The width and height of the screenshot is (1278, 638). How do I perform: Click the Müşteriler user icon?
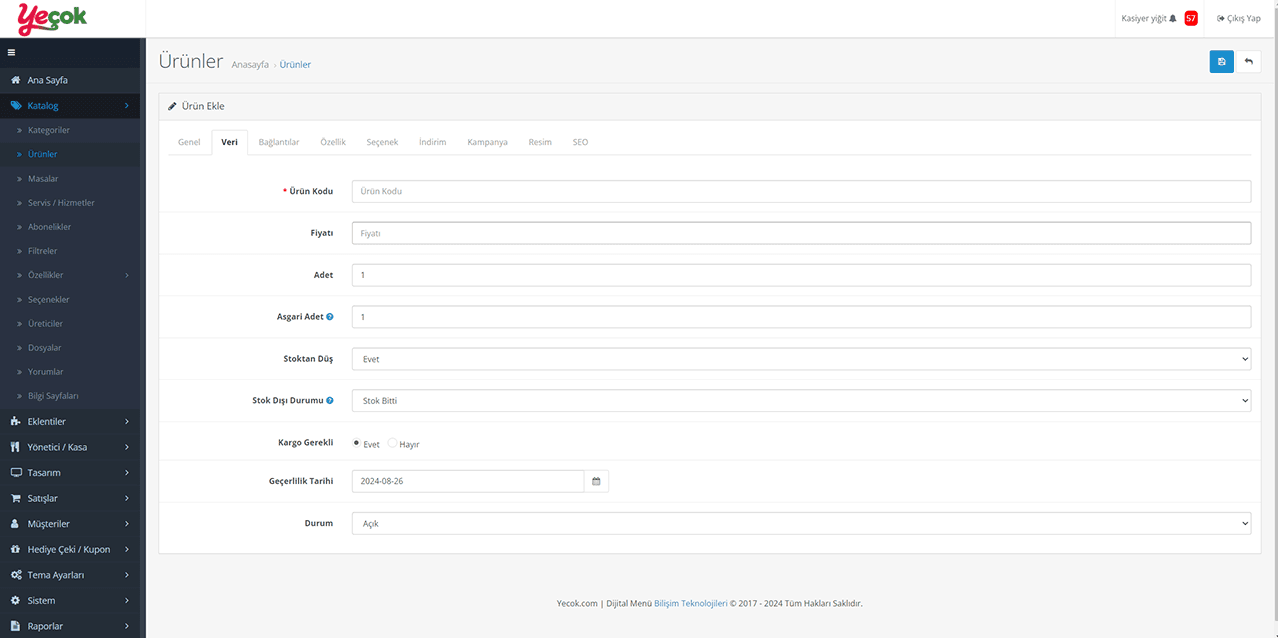coord(16,524)
